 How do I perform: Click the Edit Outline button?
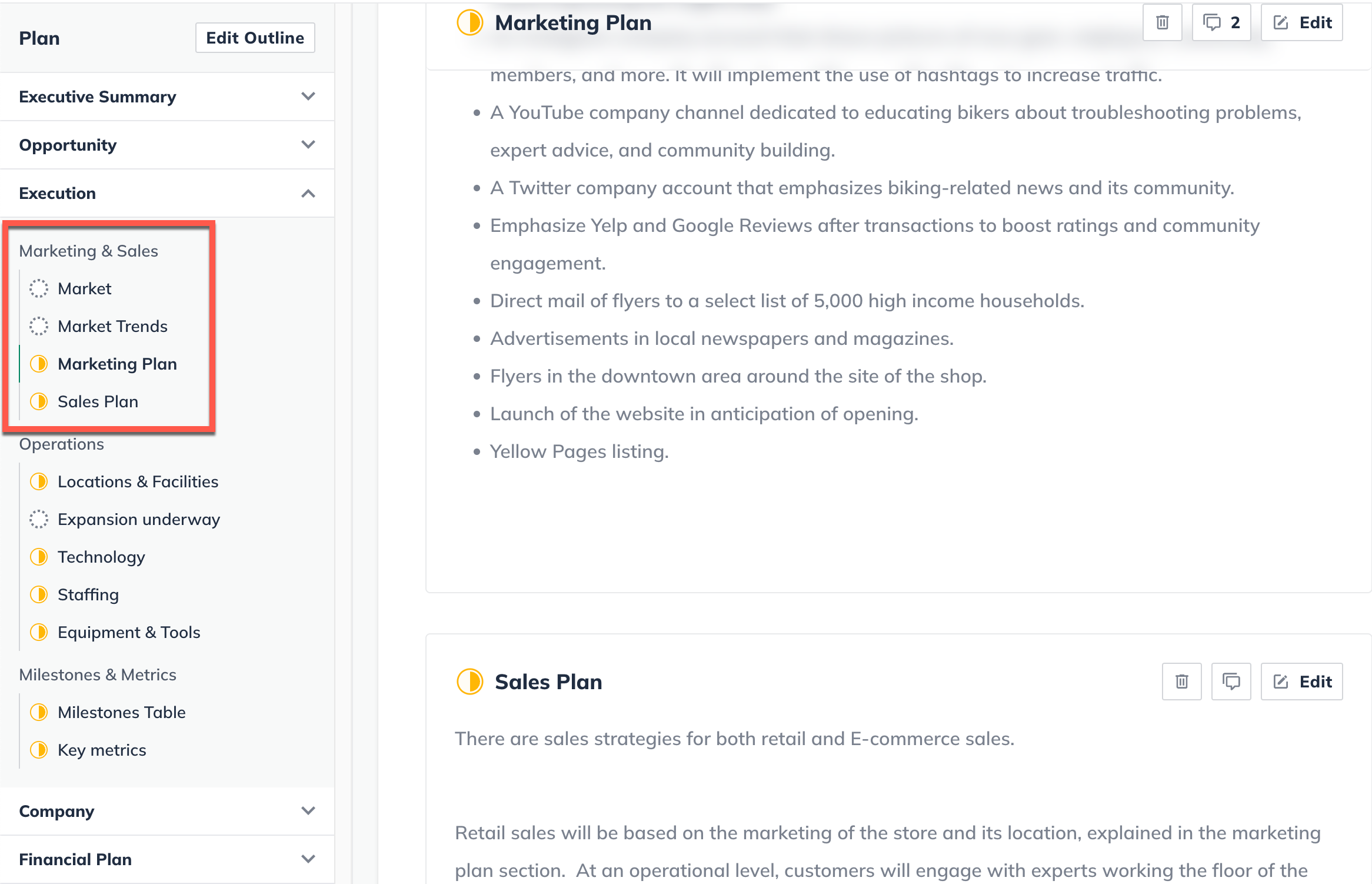(255, 37)
